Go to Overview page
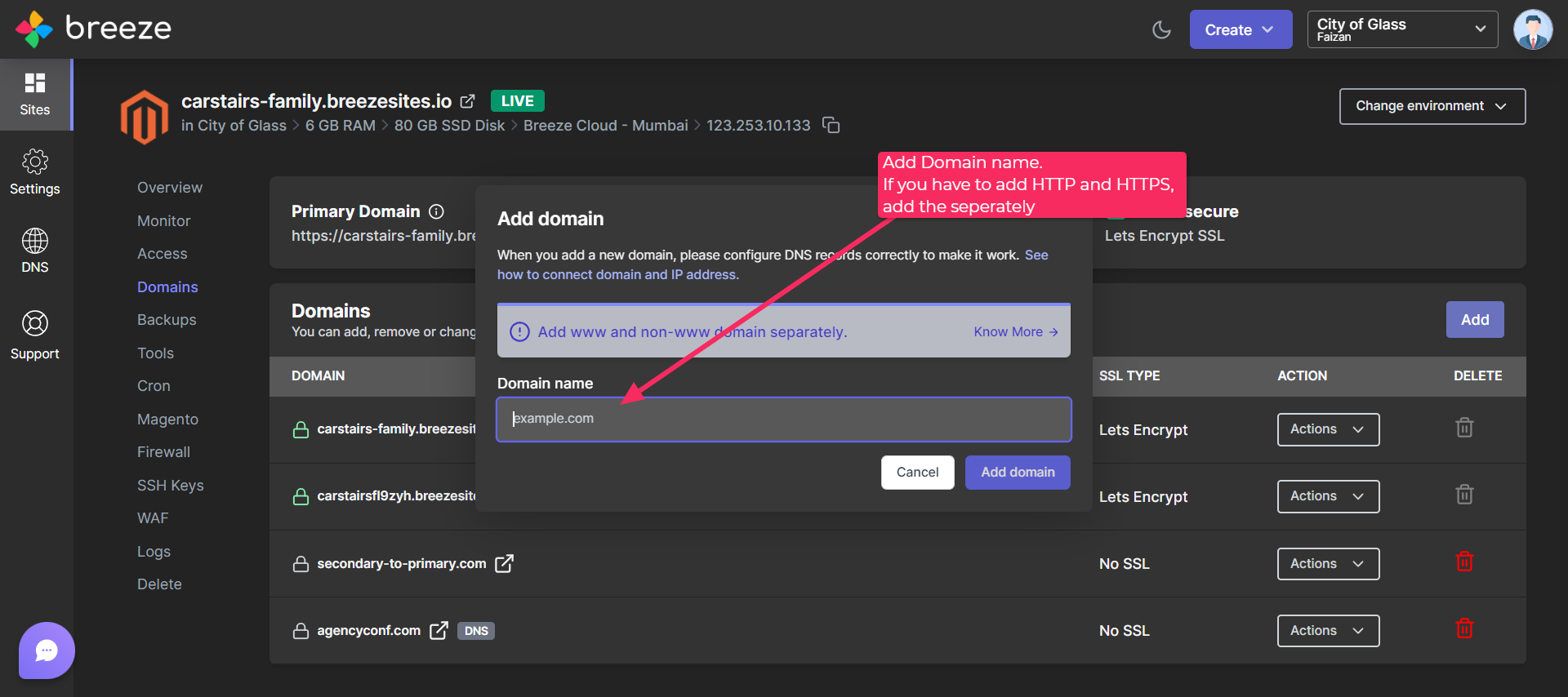The height and width of the screenshot is (697, 1568). (170, 188)
